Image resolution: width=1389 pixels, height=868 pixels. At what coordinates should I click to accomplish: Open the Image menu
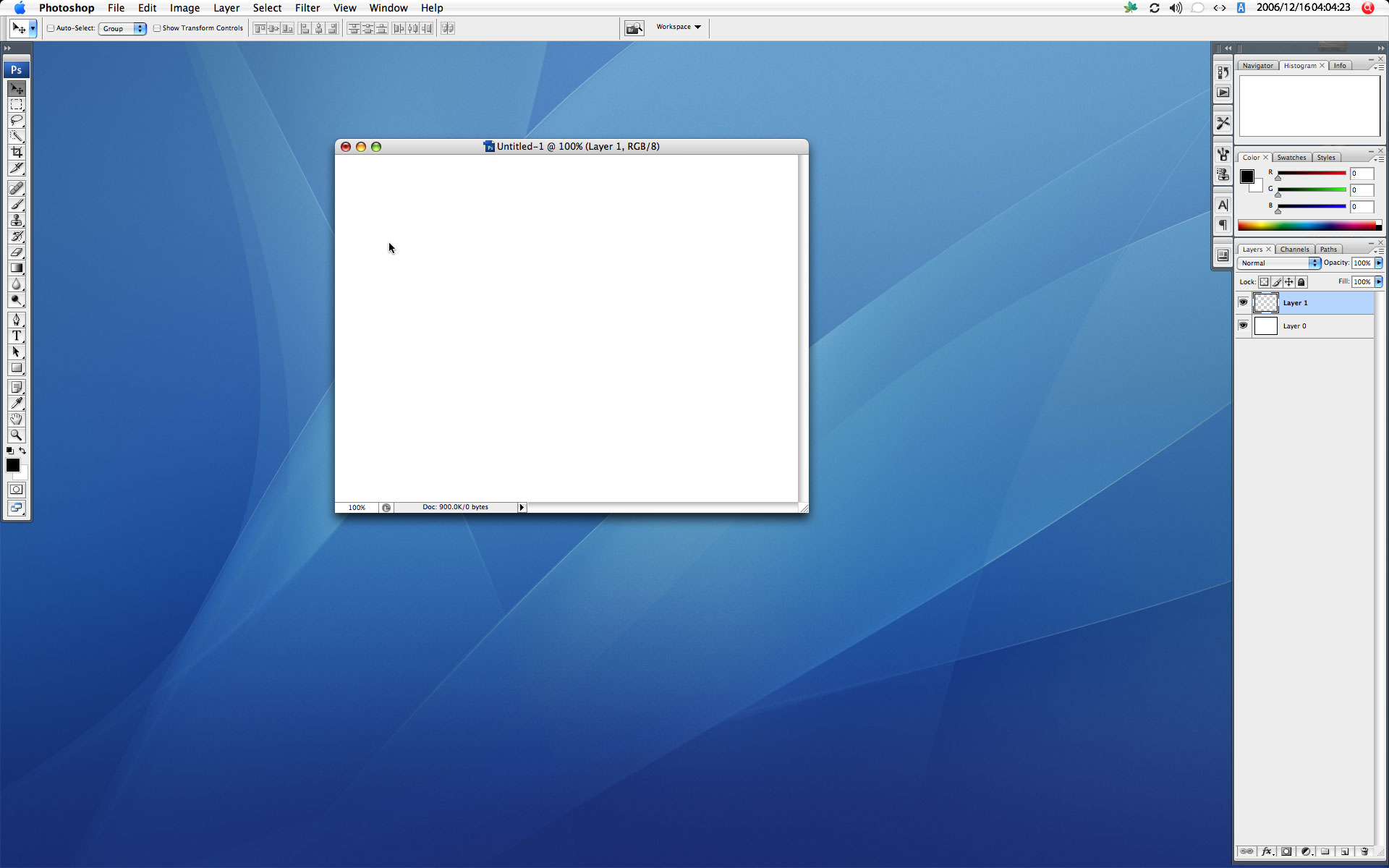click(x=184, y=8)
